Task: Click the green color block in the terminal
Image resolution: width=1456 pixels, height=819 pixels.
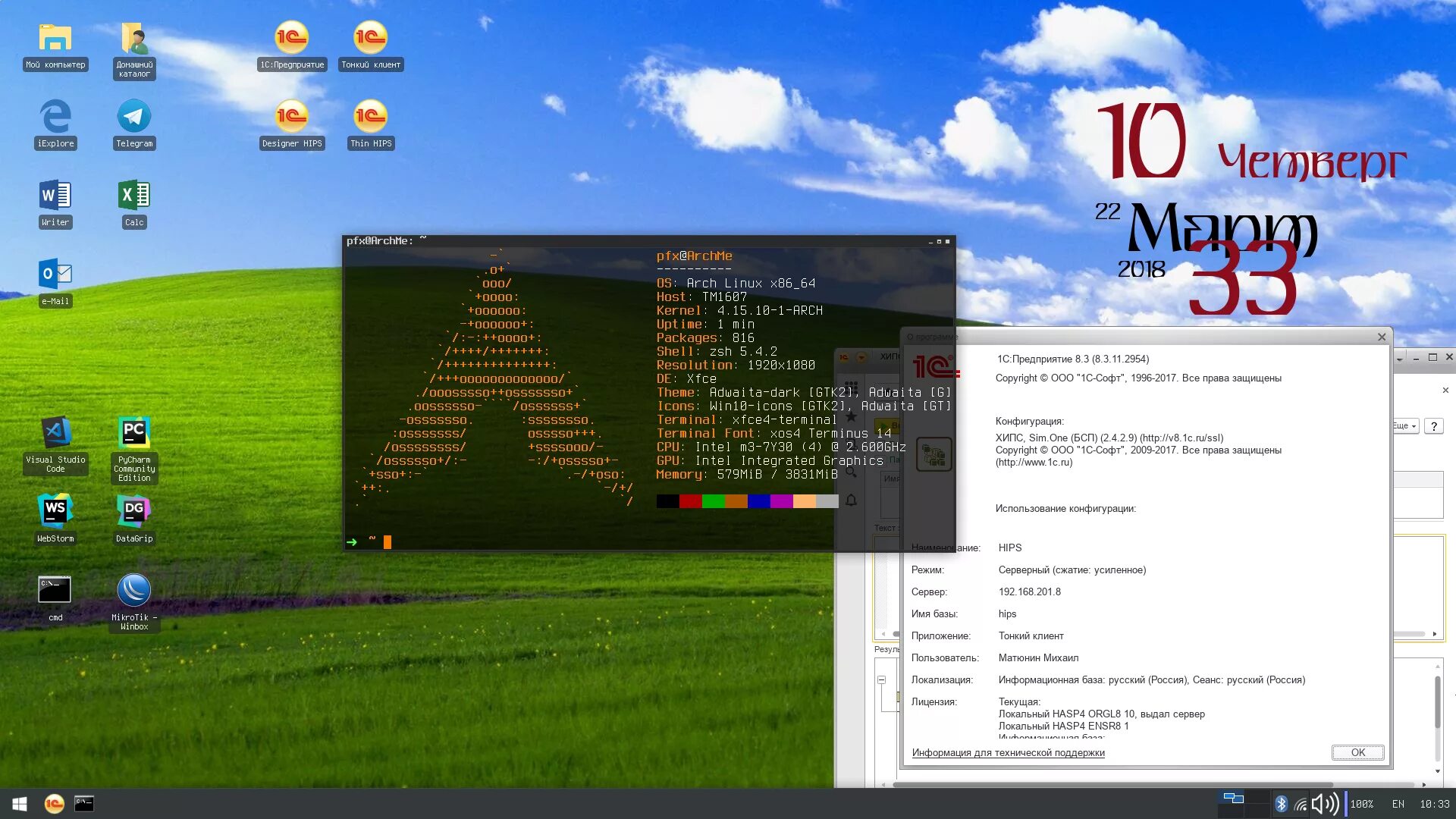Action: pos(713,501)
